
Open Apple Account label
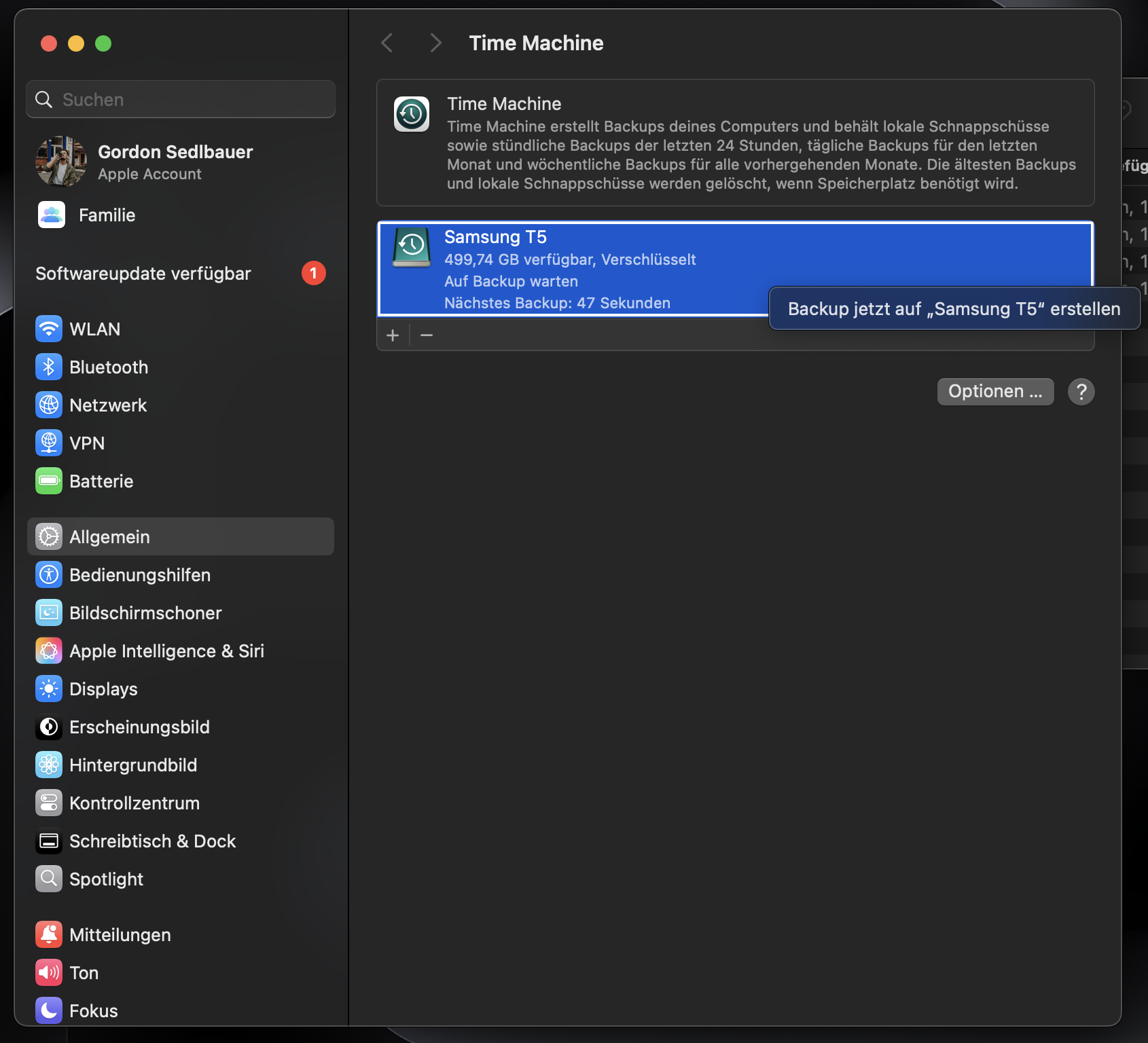149,175
